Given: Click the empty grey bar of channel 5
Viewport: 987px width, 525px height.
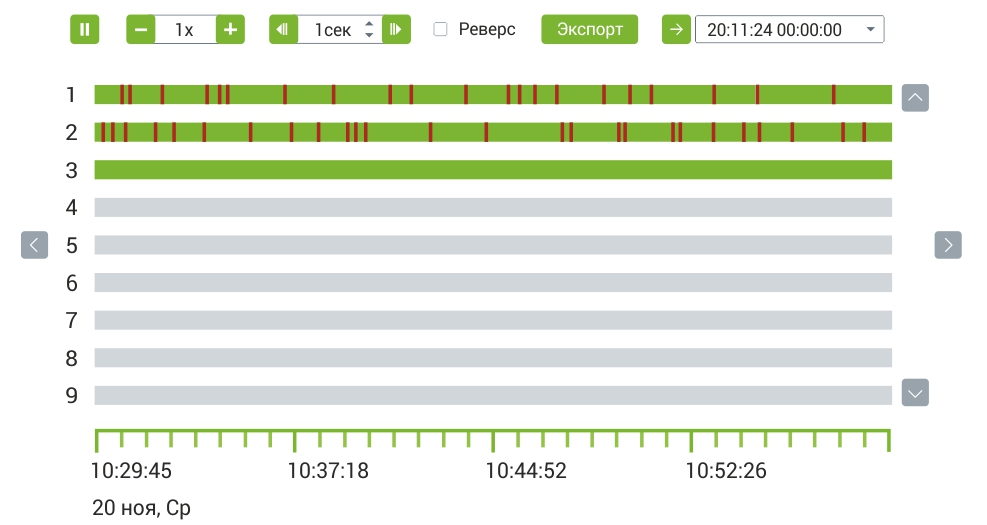Looking at the screenshot, I should (x=492, y=245).
